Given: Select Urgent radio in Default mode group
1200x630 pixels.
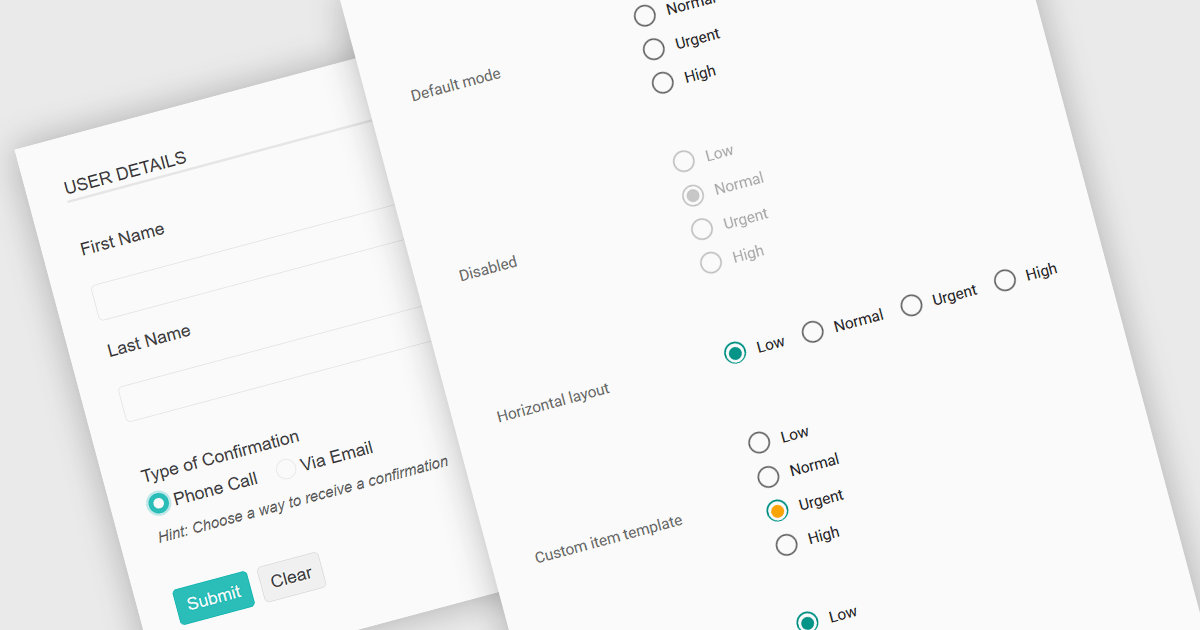Looking at the screenshot, I should click(x=654, y=48).
